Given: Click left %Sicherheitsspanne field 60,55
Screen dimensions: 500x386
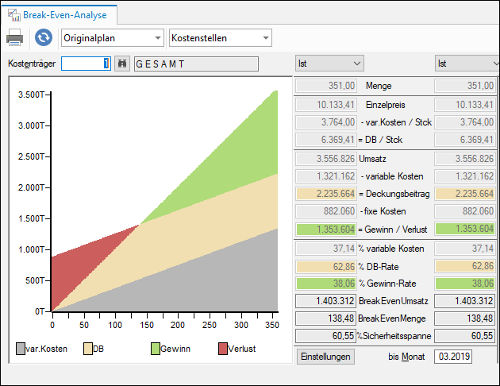Looking at the screenshot, I should (326, 336).
